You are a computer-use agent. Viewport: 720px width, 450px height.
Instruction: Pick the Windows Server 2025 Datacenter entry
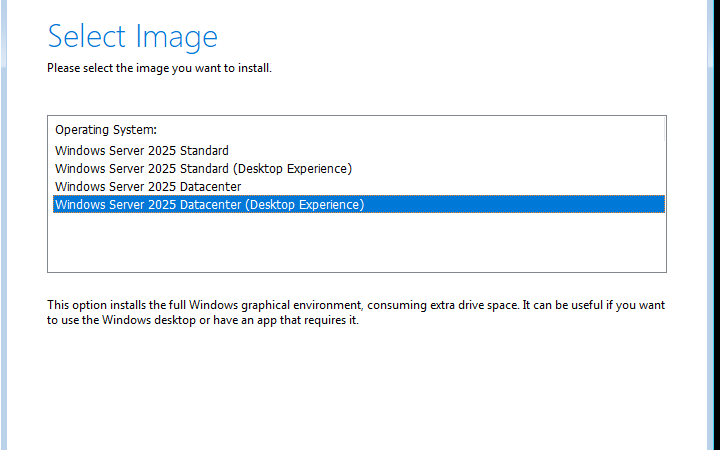[x=359, y=186]
